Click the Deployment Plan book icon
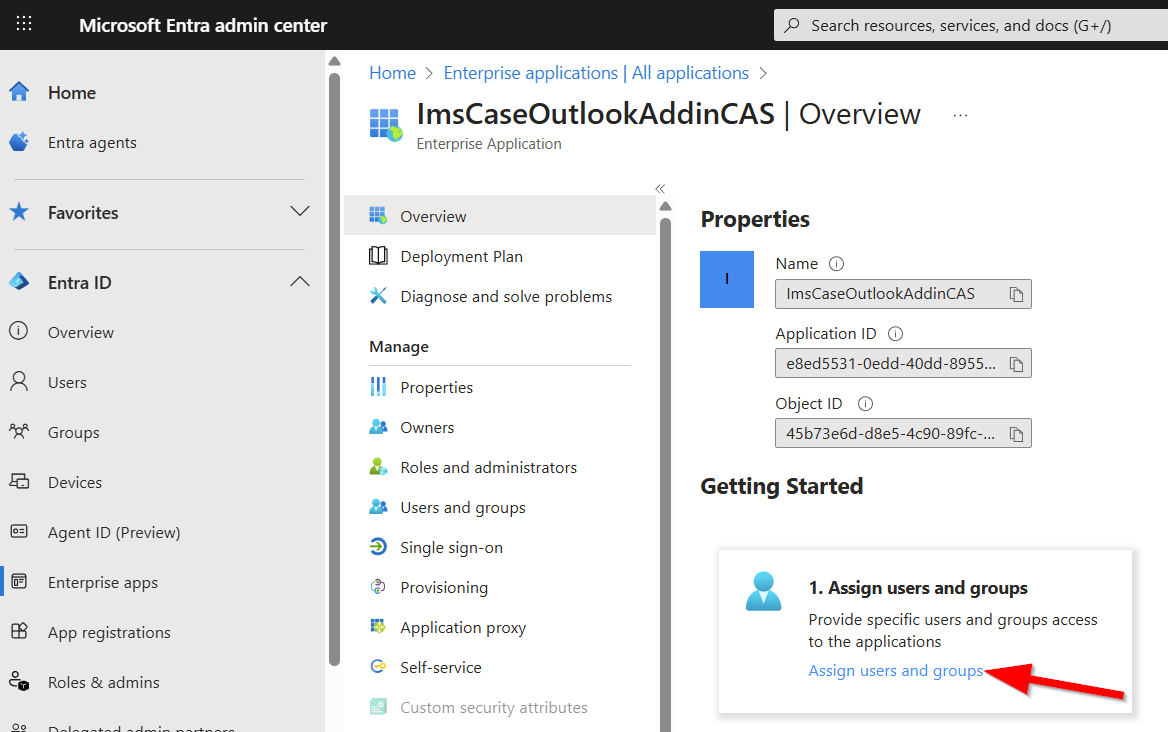The width and height of the screenshot is (1168, 732). tap(378, 256)
